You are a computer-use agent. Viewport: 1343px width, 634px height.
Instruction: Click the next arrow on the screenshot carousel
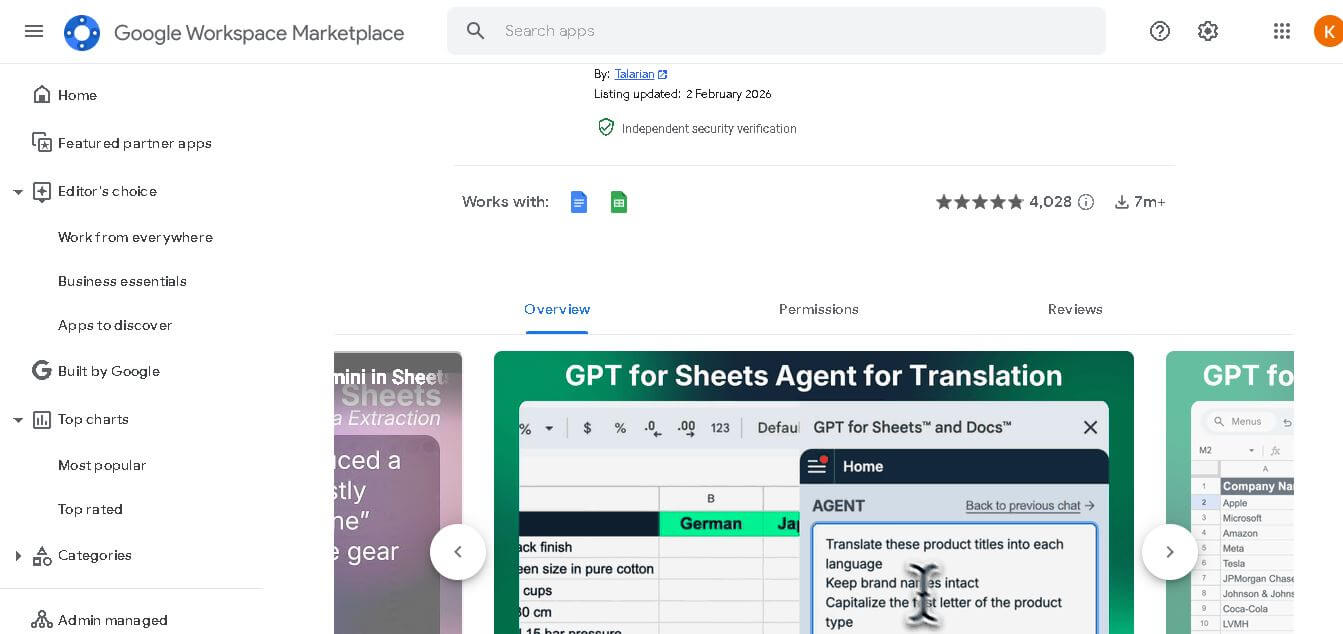pyautogui.click(x=1169, y=551)
